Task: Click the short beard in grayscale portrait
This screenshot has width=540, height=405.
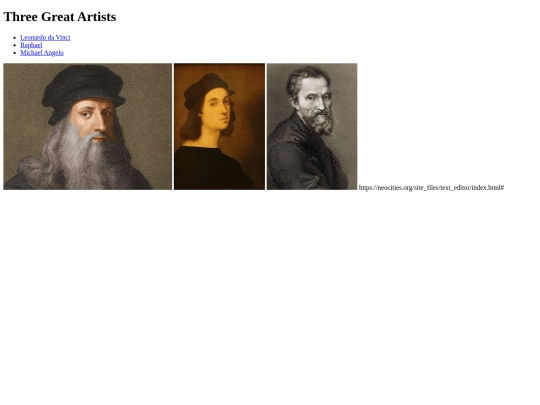Action: click(320, 122)
